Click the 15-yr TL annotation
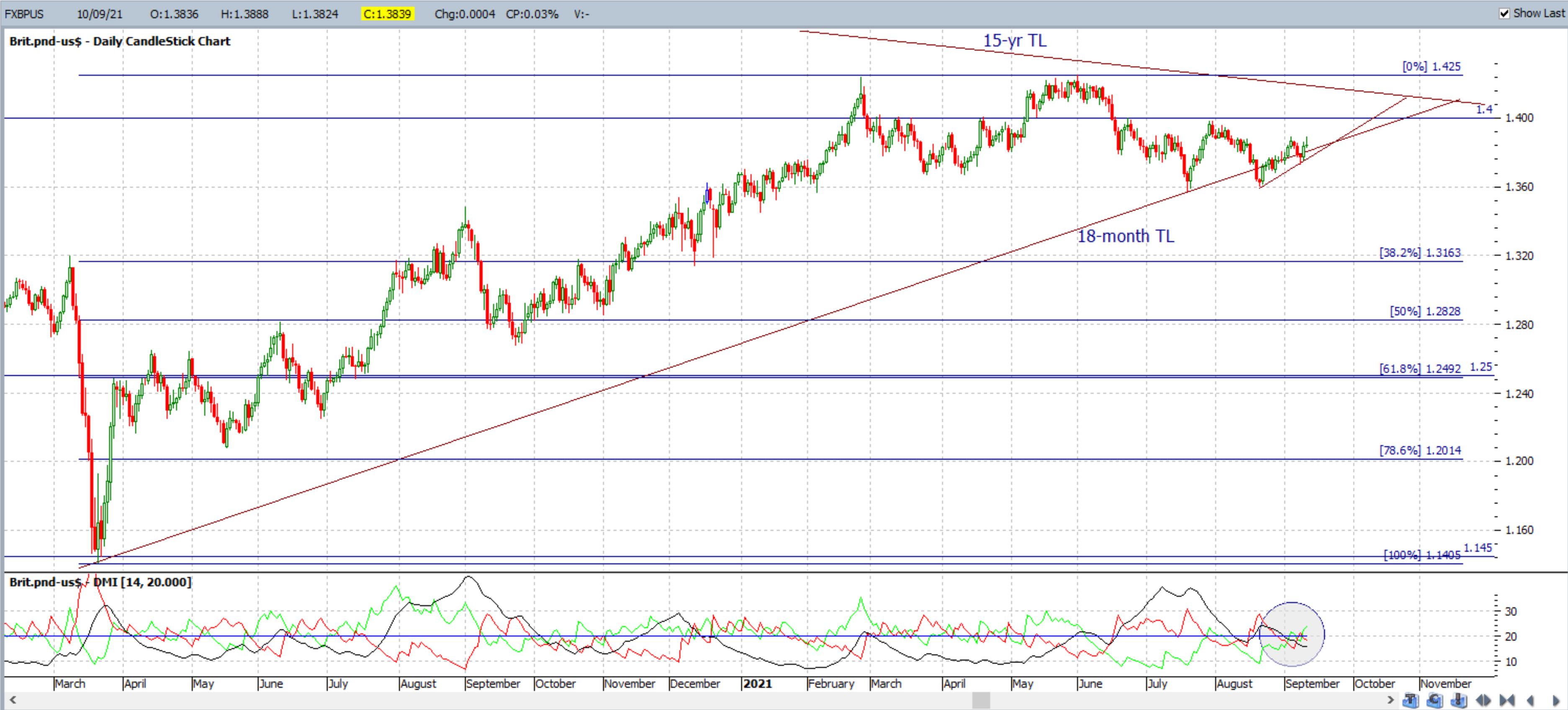 (x=1015, y=41)
